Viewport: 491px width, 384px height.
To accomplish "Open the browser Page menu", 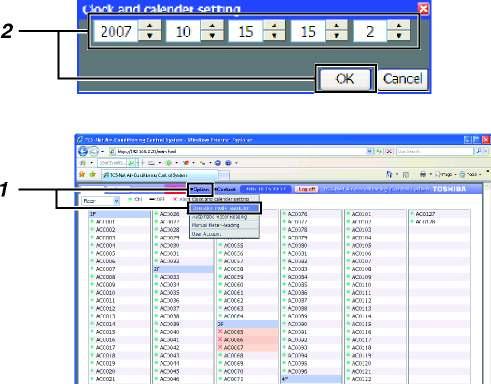I will (445, 174).
